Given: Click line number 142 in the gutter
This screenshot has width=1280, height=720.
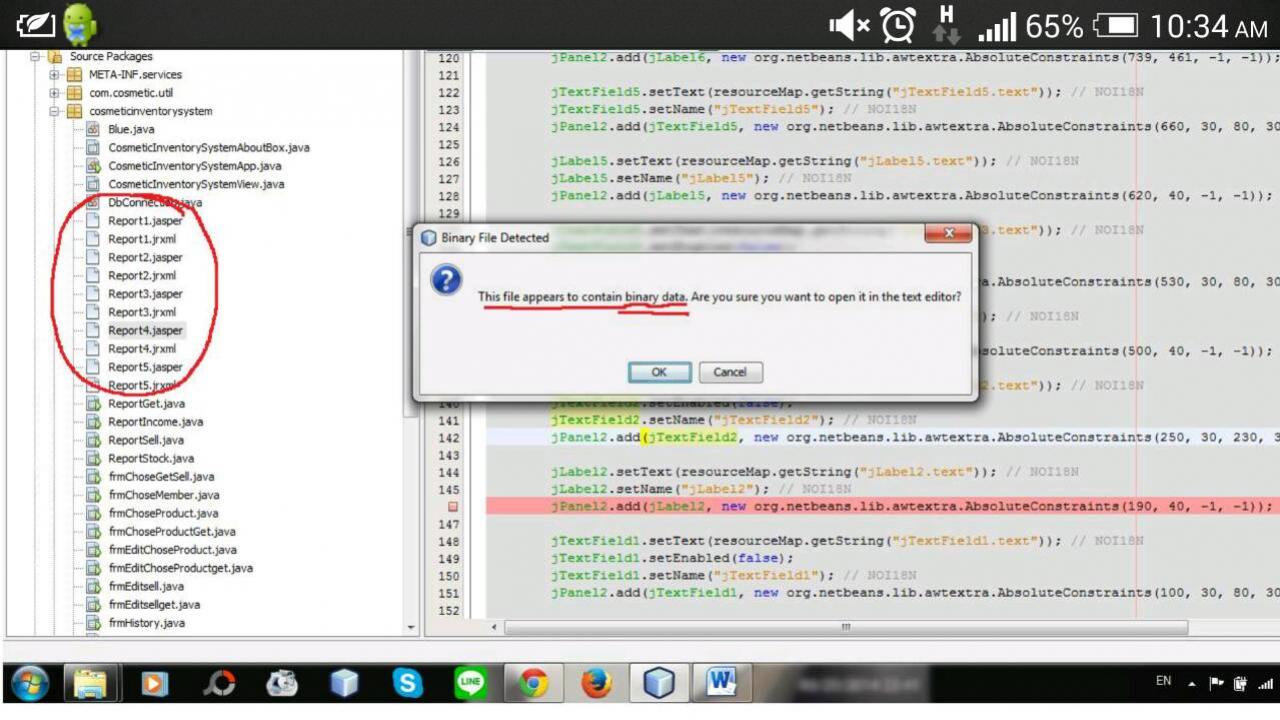Looking at the screenshot, I should [x=449, y=438].
